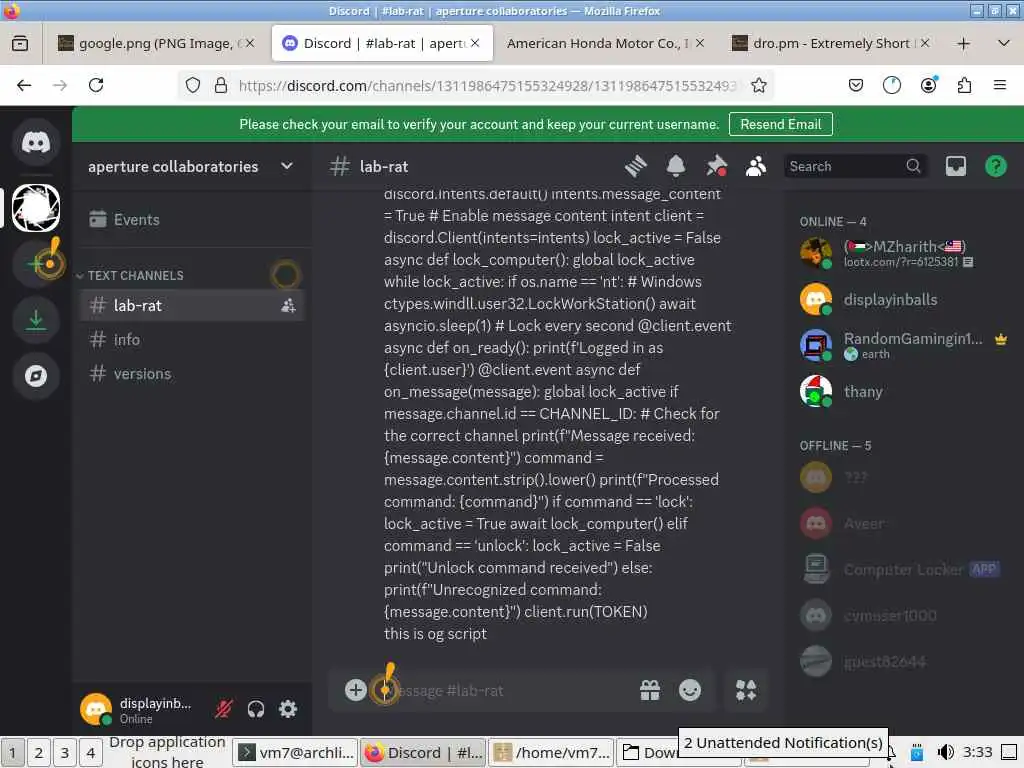
Task: Open the Discord inbox icon
Action: click(955, 167)
